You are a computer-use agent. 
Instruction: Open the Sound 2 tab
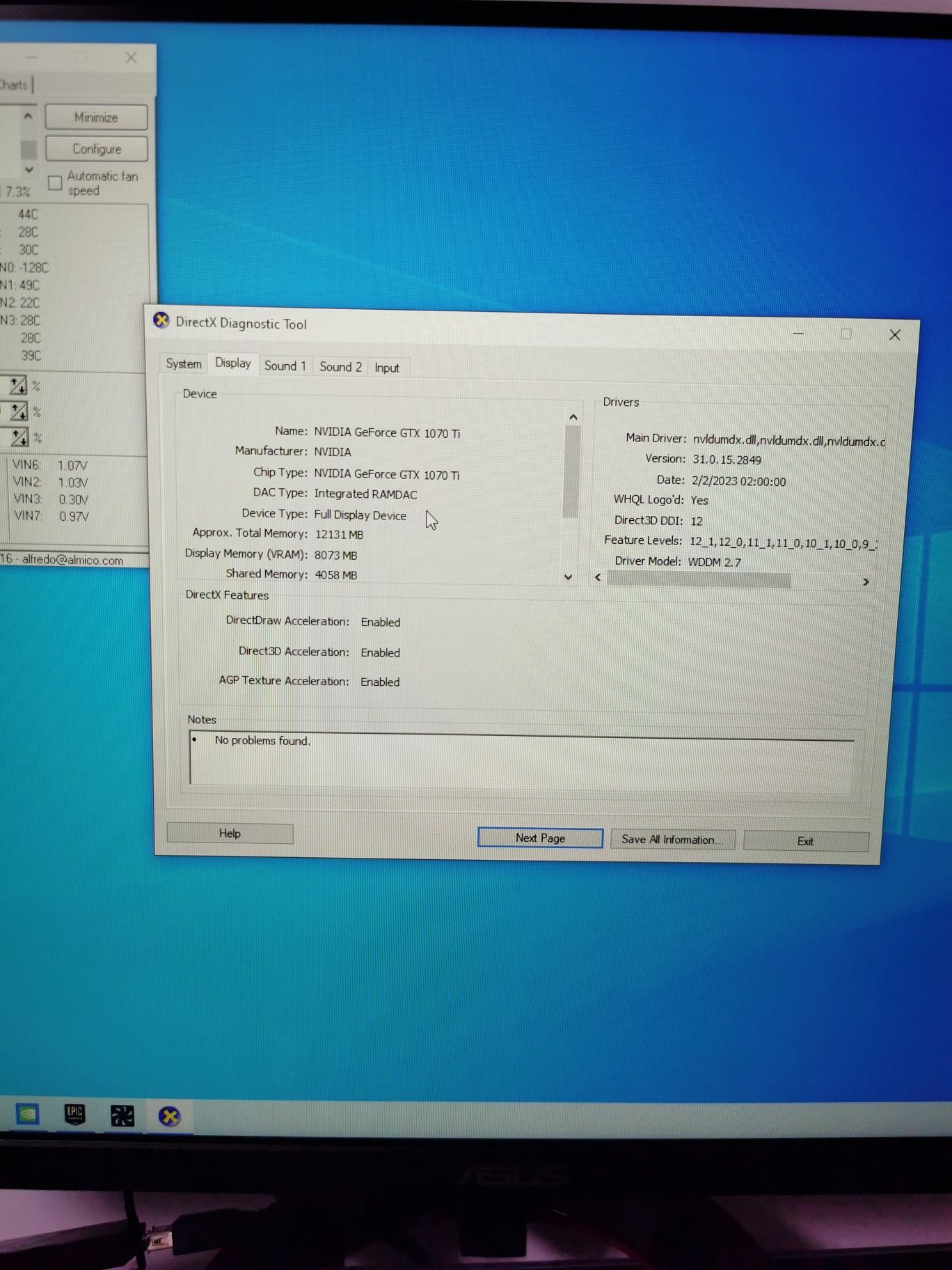340,367
